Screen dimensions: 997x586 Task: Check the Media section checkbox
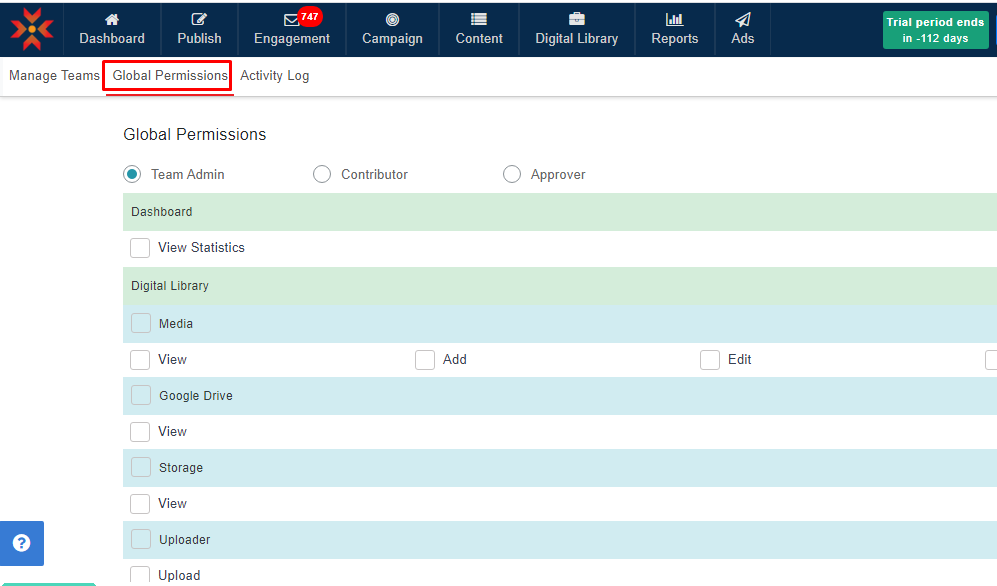pyautogui.click(x=141, y=324)
